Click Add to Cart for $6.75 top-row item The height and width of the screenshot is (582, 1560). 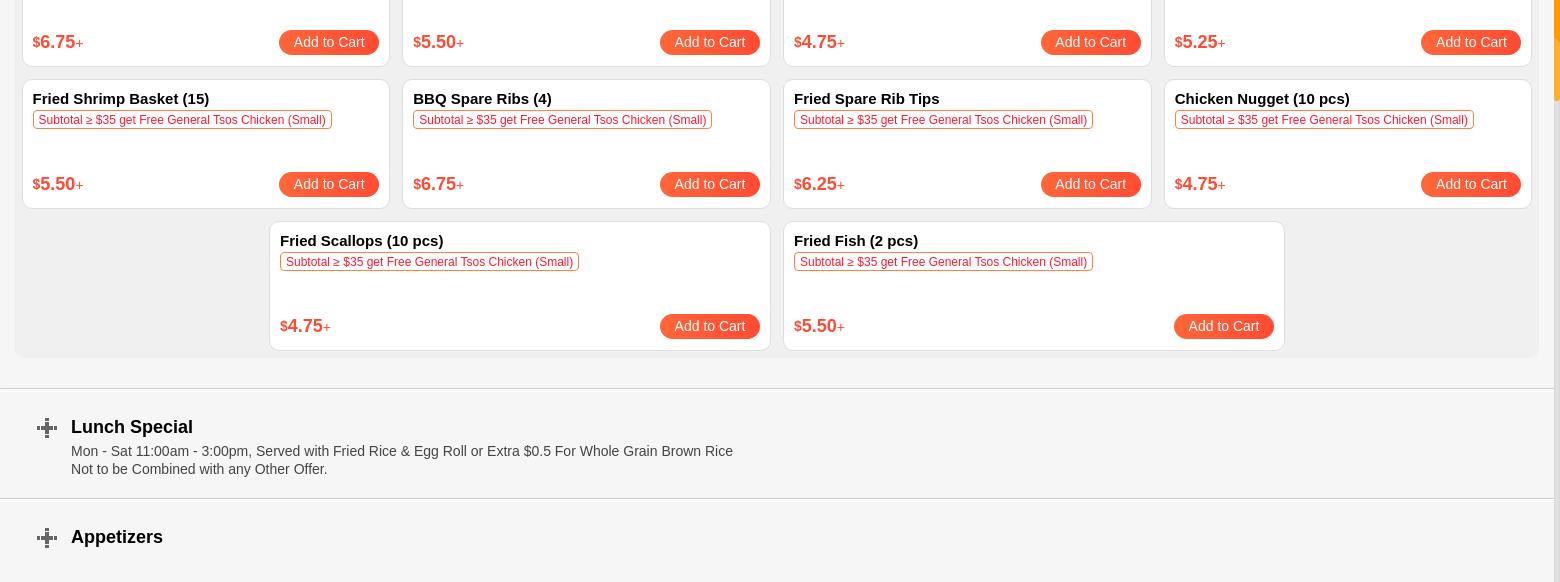tap(328, 42)
